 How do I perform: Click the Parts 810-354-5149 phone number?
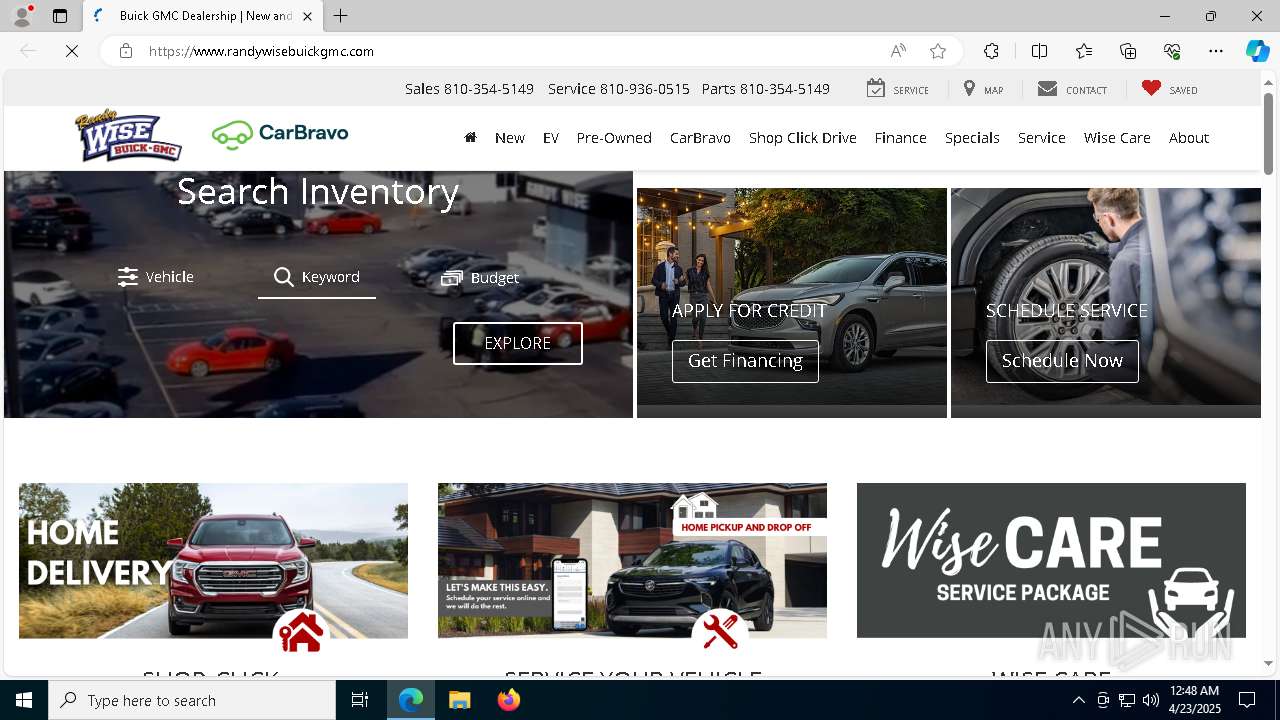pyautogui.click(x=766, y=89)
